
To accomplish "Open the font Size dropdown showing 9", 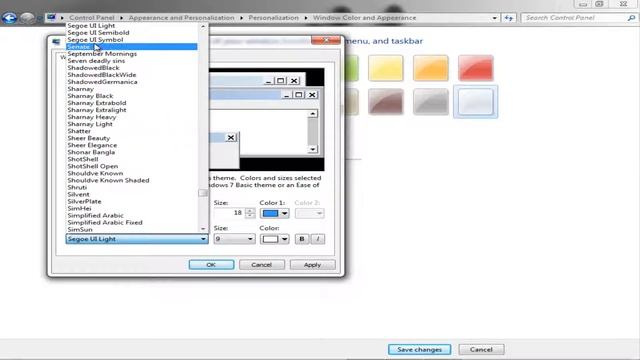I will tap(234, 239).
